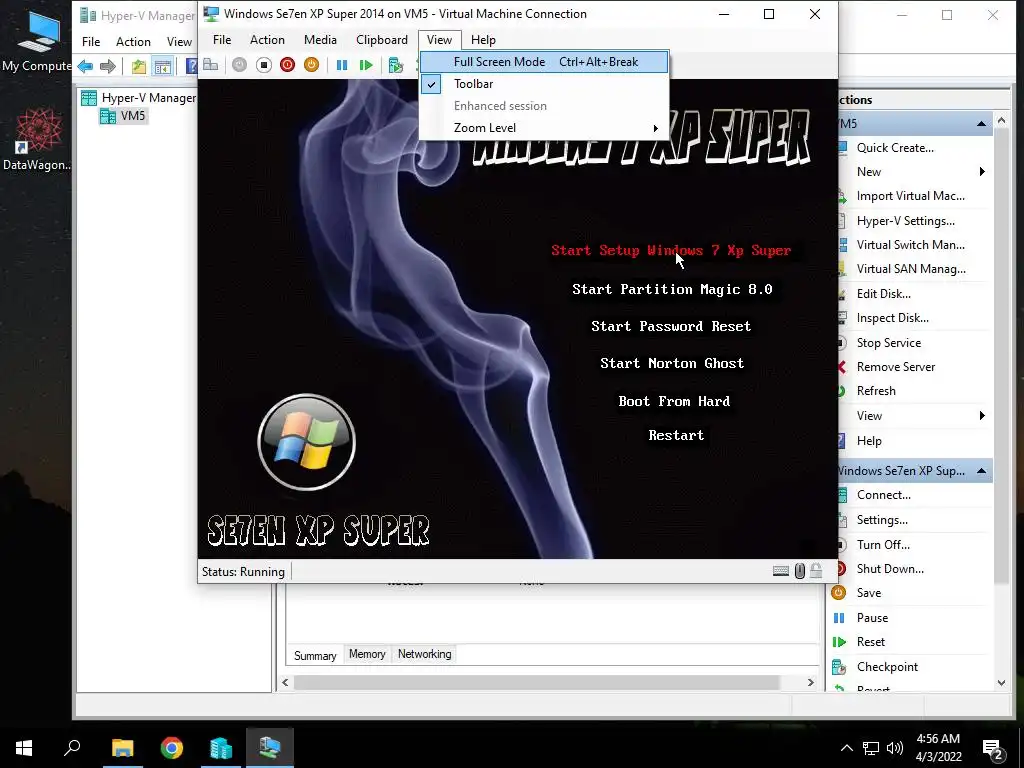Click the Virtual Machine Connection taskbar icon
The height and width of the screenshot is (768, 1024).
point(270,748)
